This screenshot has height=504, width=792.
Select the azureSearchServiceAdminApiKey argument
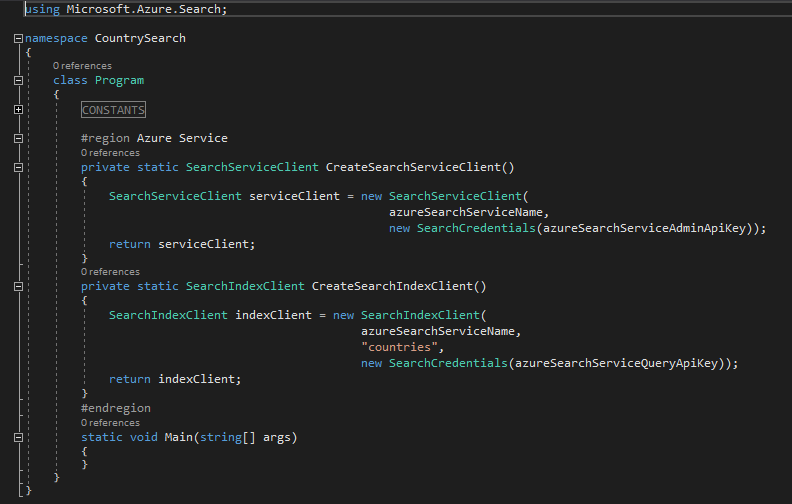(x=645, y=228)
